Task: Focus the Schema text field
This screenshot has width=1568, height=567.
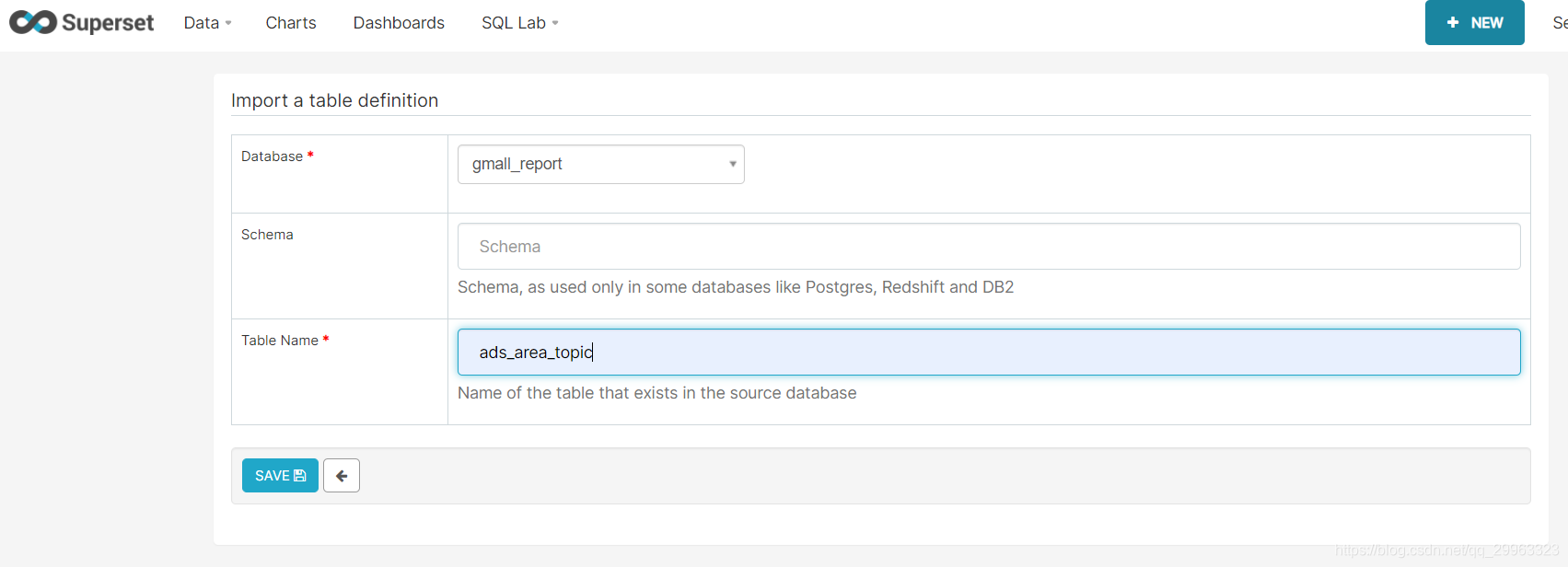Action: [x=988, y=247]
